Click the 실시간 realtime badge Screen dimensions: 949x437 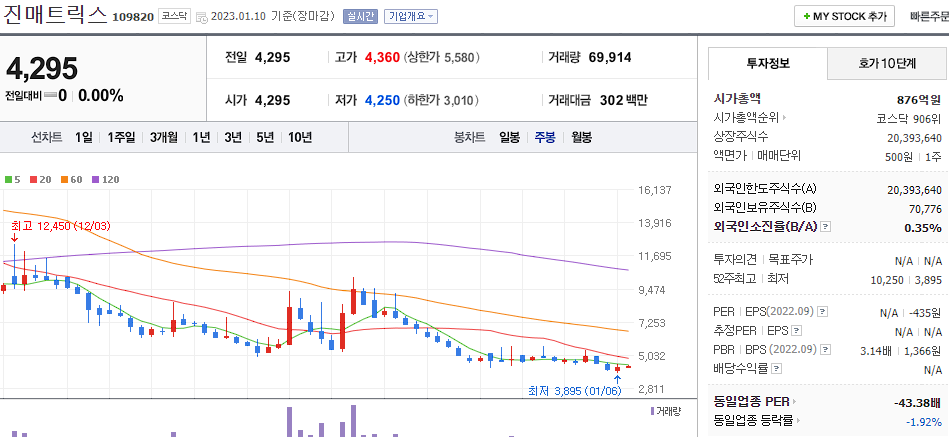[x=361, y=16]
